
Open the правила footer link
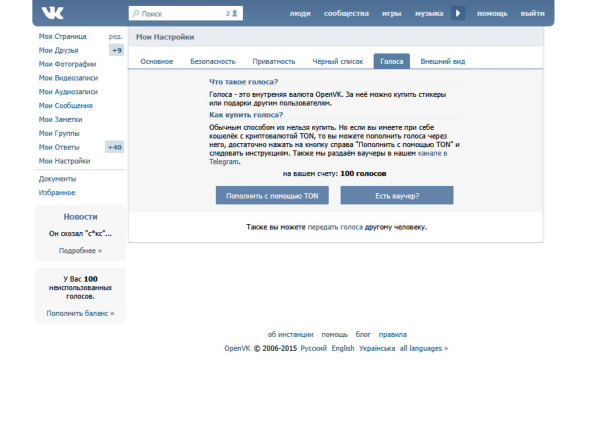coord(393,335)
